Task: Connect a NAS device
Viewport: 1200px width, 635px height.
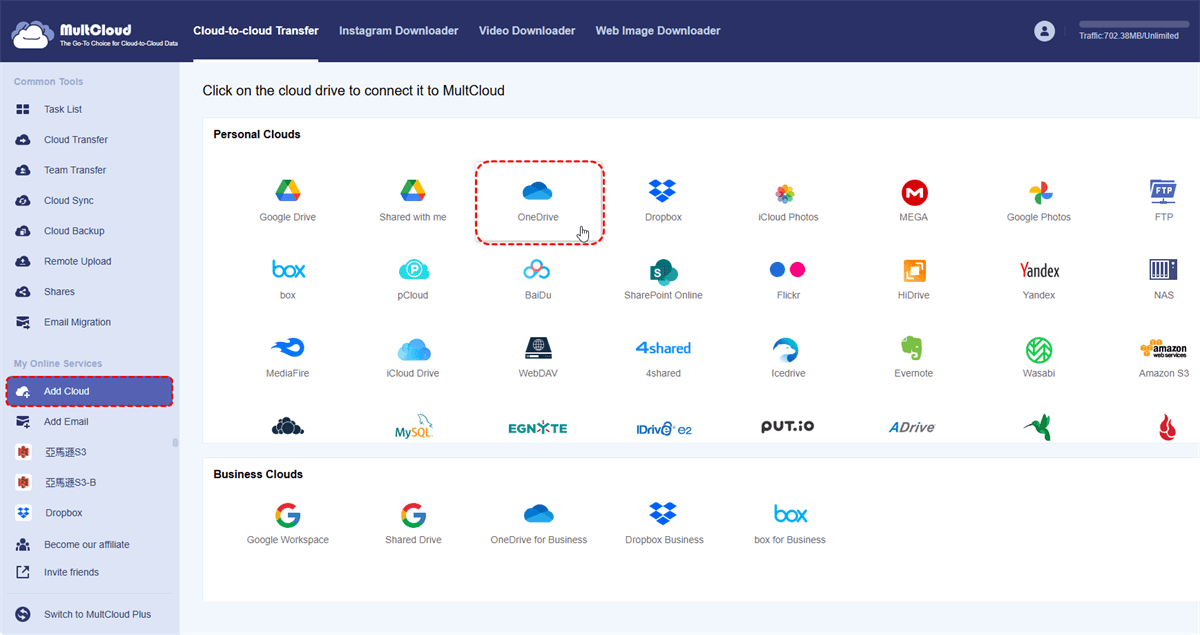Action: pyautogui.click(x=1164, y=278)
